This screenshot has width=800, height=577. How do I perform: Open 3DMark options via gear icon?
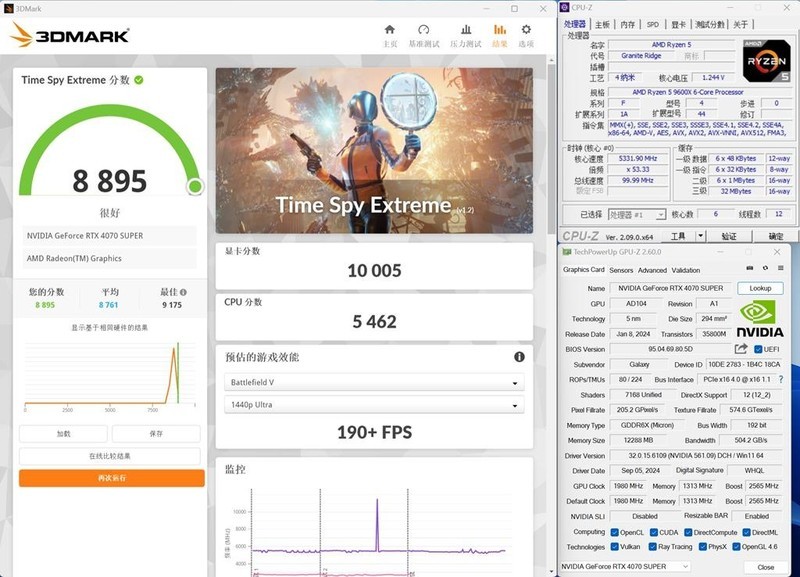(x=525, y=28)
